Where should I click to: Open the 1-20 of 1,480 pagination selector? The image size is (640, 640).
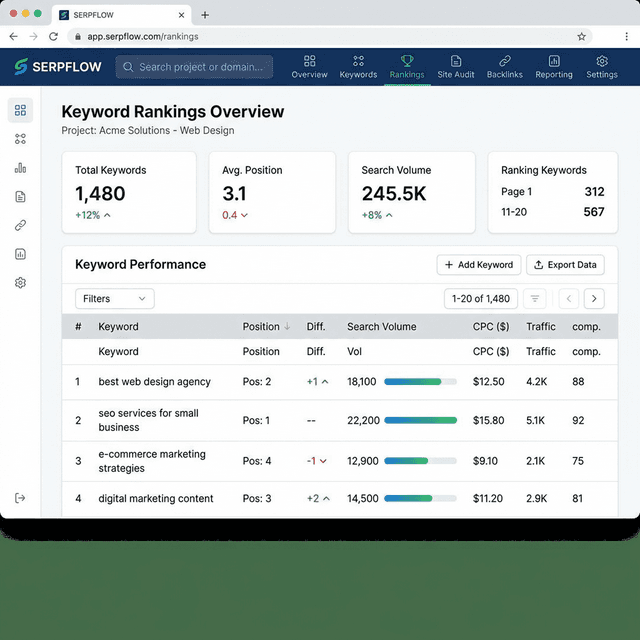coord(480,298)
